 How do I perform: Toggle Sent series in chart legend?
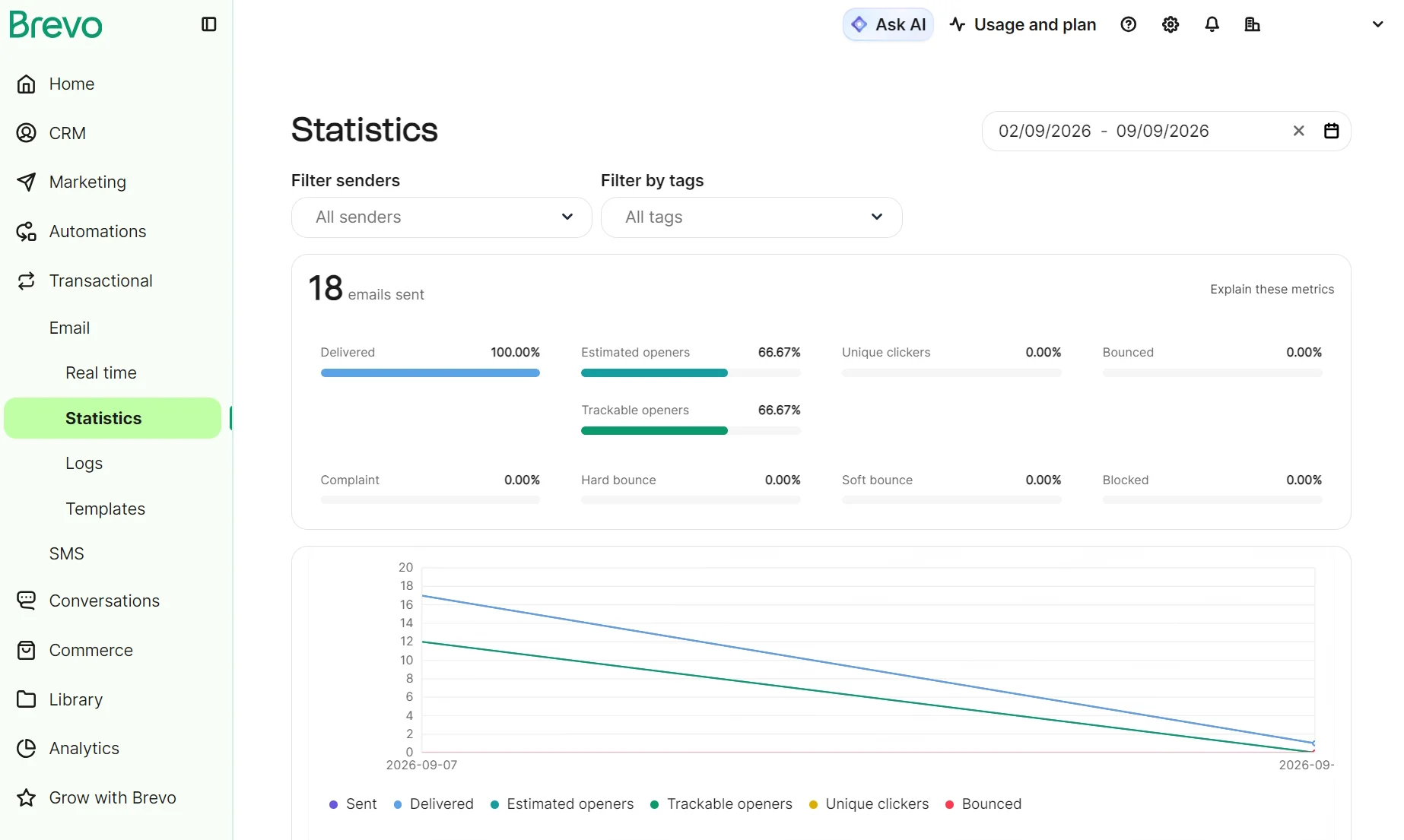[353, 804]
